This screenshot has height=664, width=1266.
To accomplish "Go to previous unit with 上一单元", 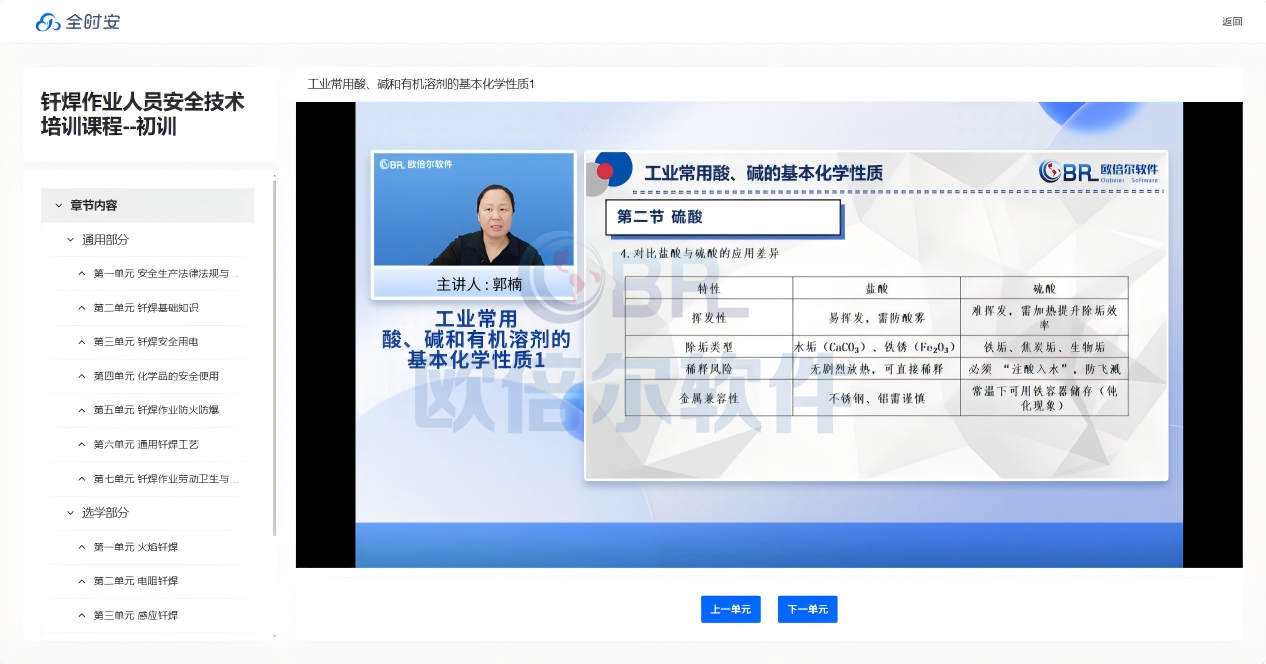I will click(x=731, y=609).
